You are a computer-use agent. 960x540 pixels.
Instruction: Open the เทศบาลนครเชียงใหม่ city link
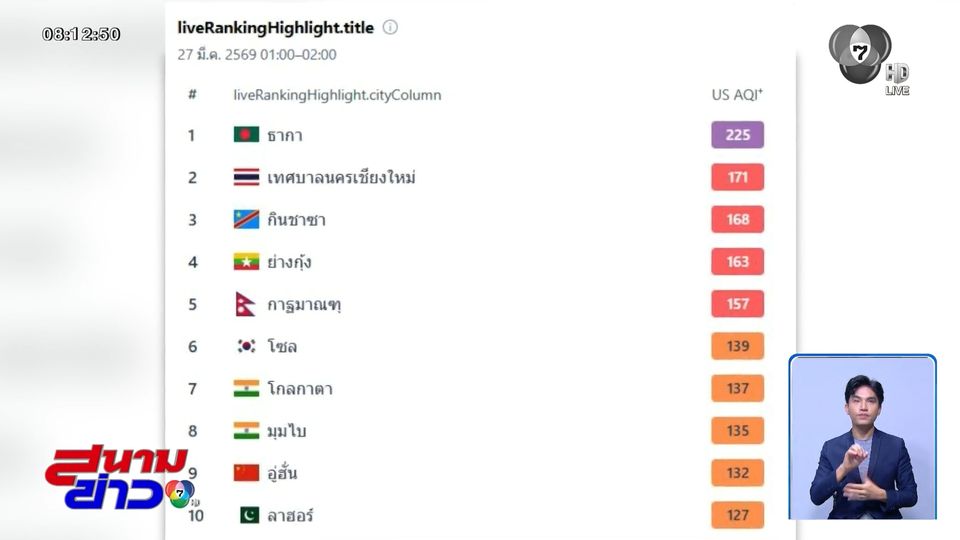341,177
